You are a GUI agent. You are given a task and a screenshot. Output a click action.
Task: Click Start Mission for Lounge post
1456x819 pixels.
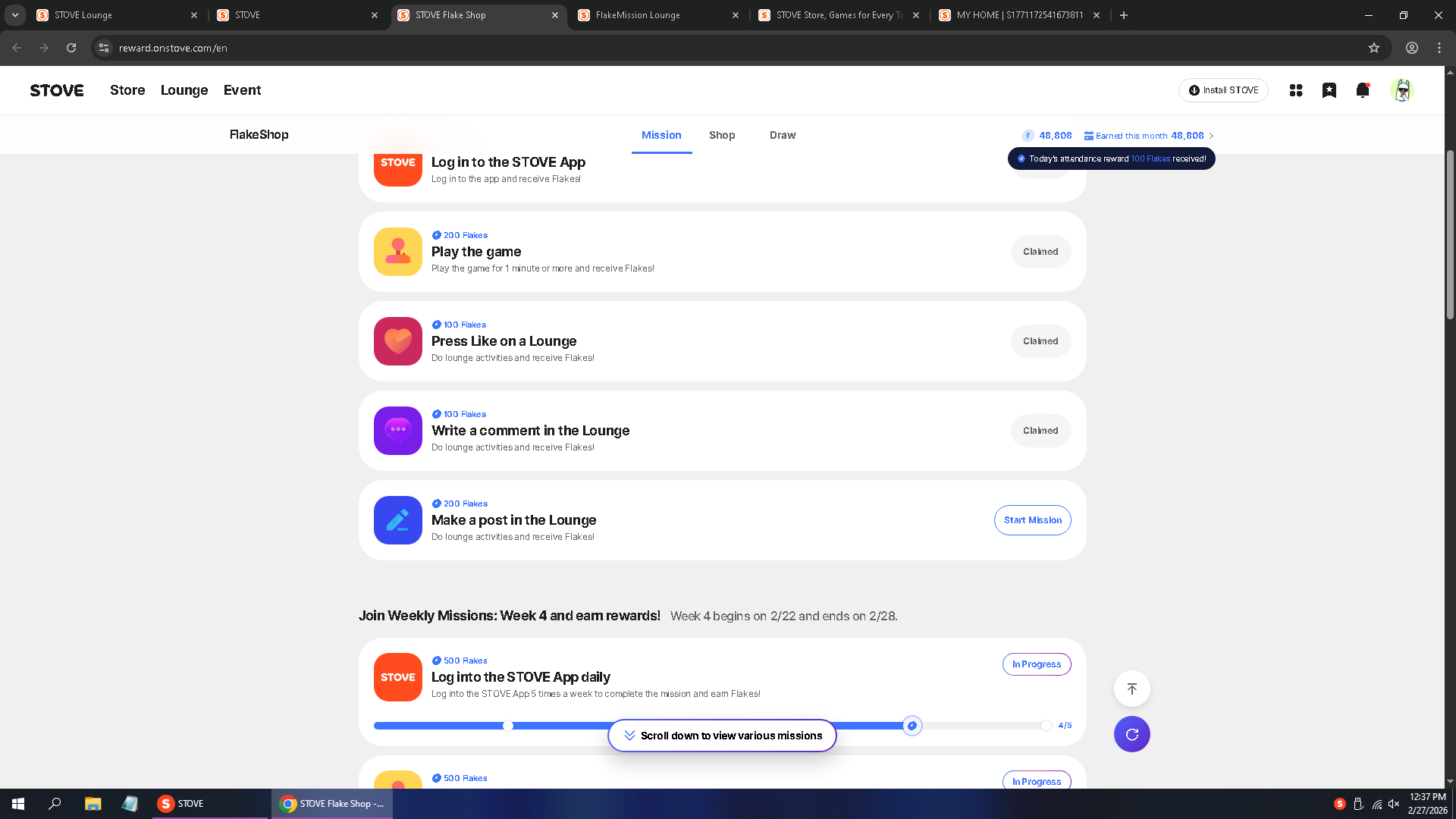(x=1032, y=520)
